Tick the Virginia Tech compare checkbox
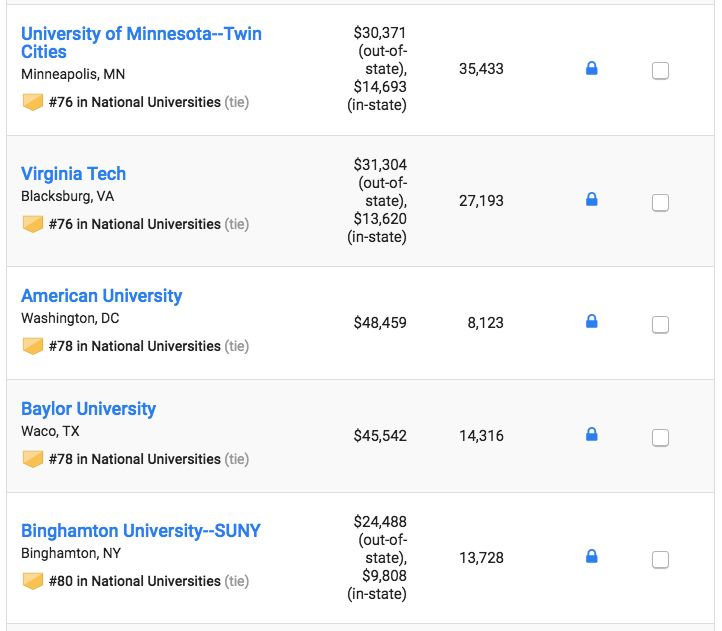Viewport: 722px width, 631px height. tap(660, 203)
